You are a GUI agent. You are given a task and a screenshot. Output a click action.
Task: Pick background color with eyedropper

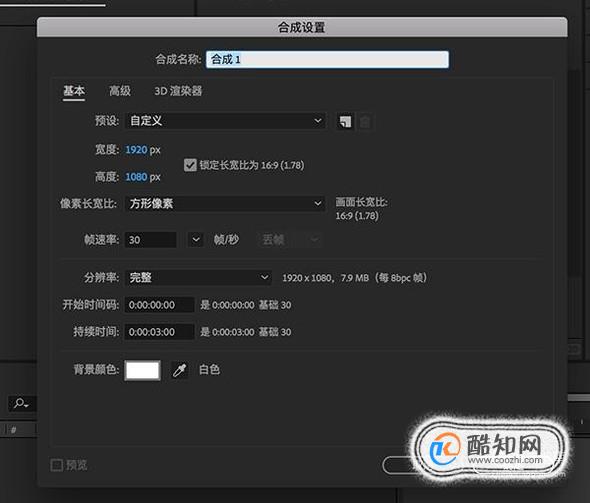179,370
